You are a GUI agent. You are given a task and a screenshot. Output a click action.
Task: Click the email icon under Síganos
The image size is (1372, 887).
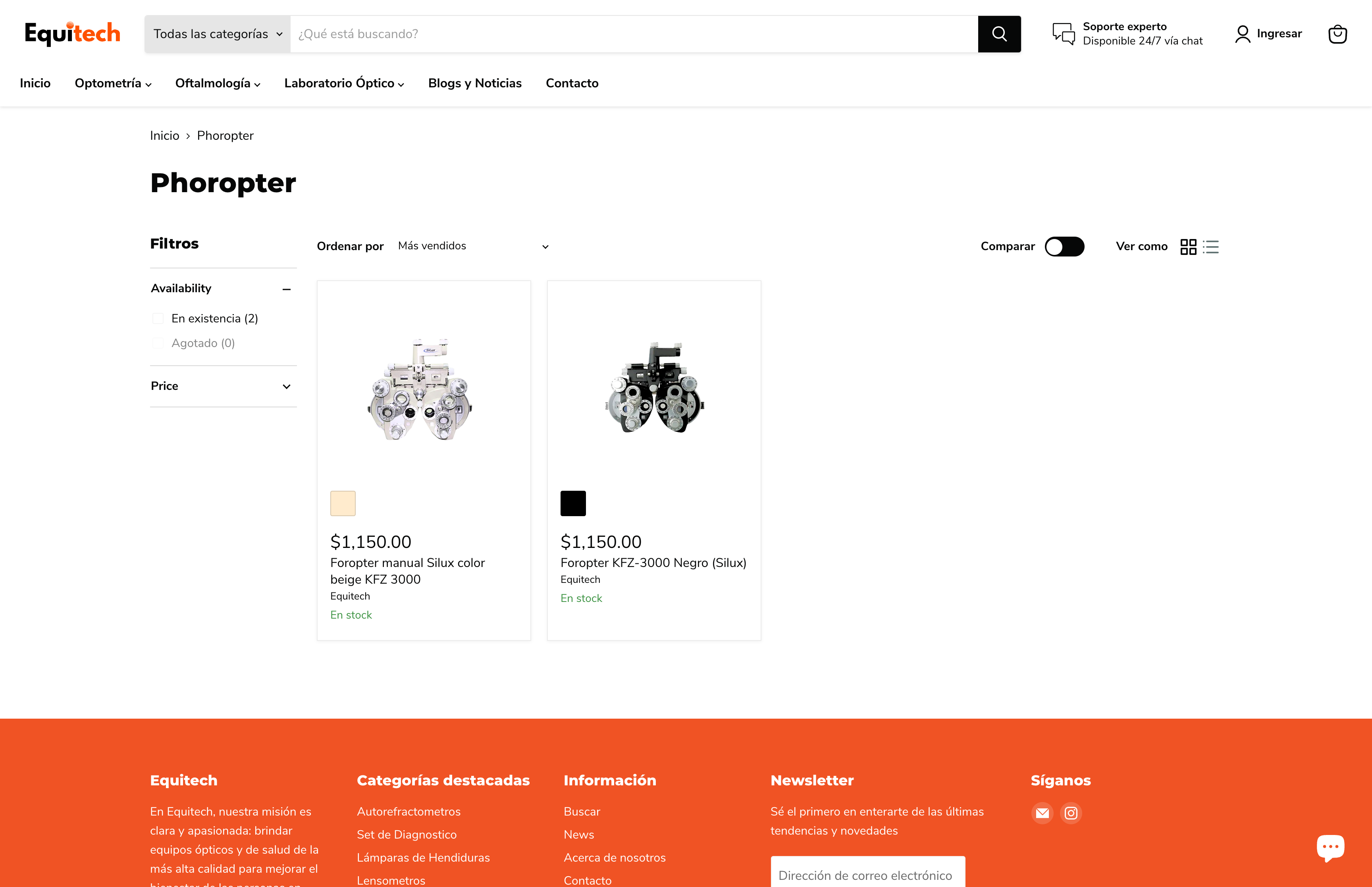(1042, 813)
